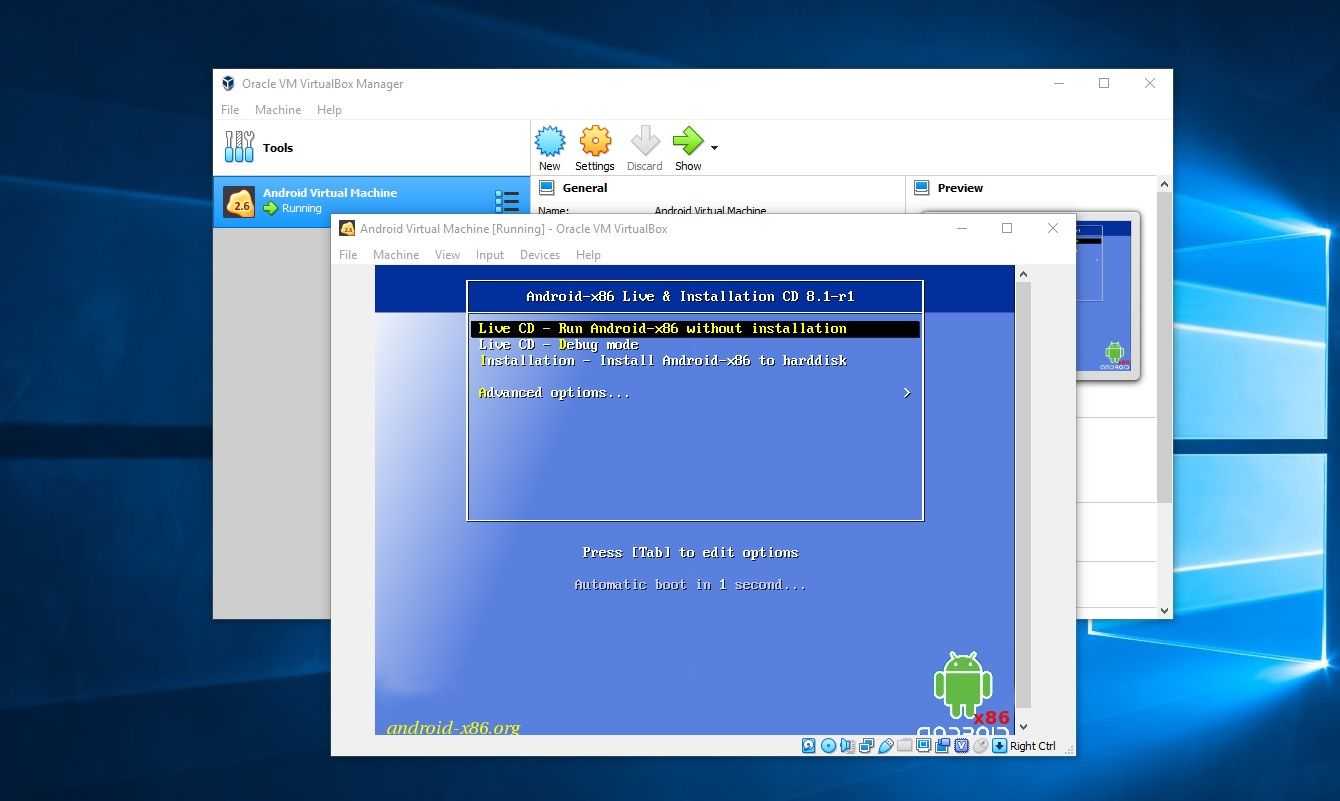Select the Tools entry in VirtualBox Manager
This screenshot has width=1340, height=801.
click(371, 147)
